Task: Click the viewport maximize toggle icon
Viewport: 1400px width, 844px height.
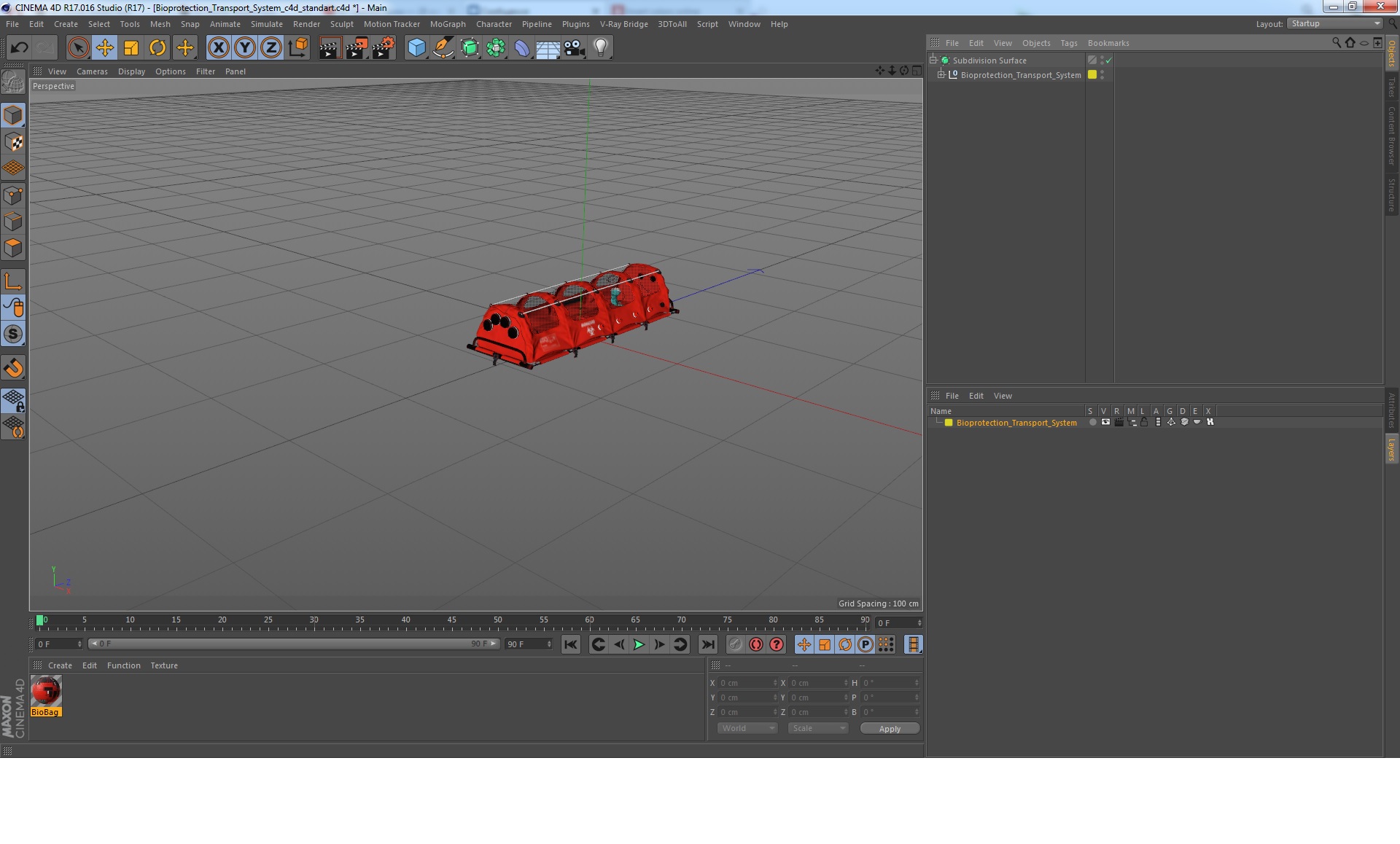Action: 917,71
